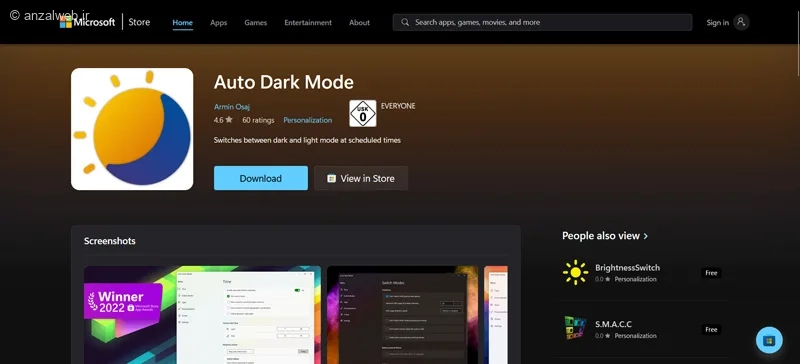Click the Auto Dark Mode app icon
This screenshot has width=800, height=364.
click(132, 129)
